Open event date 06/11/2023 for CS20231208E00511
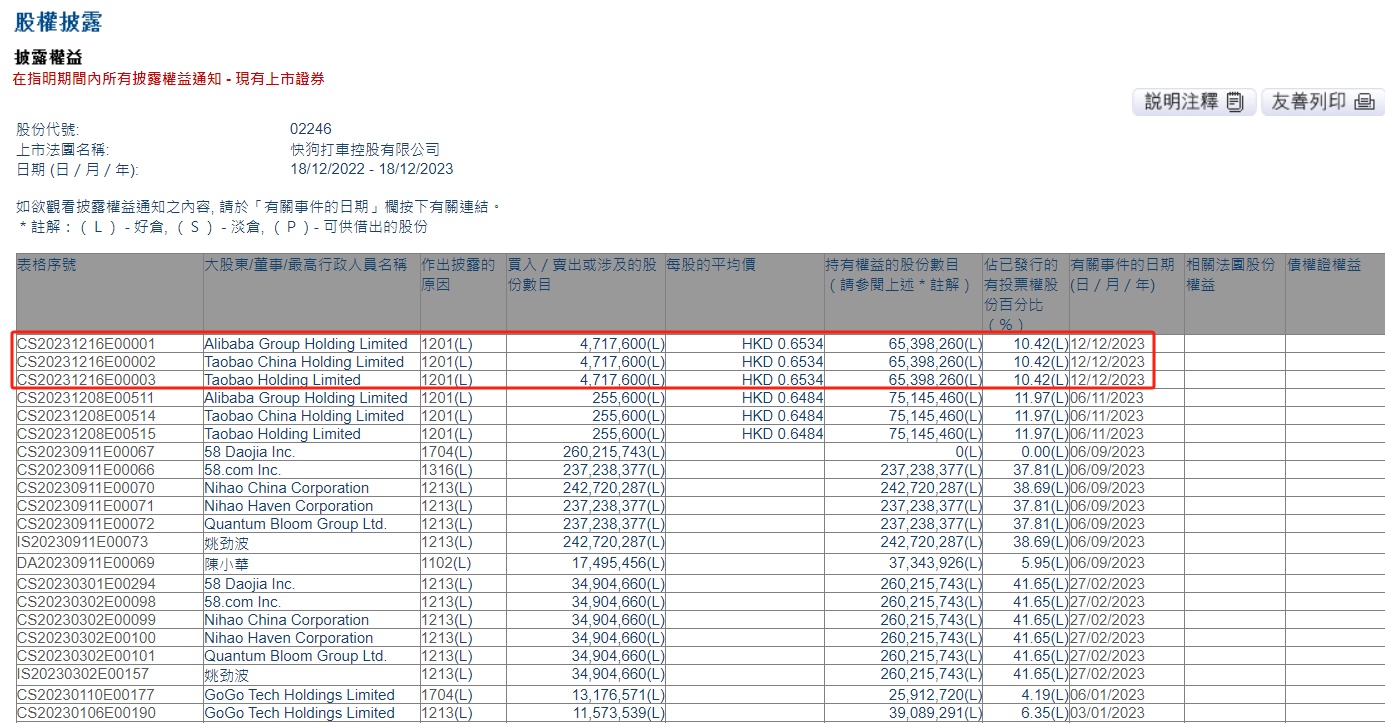This screenshot has width=1385, height=723. [1107, 398]
